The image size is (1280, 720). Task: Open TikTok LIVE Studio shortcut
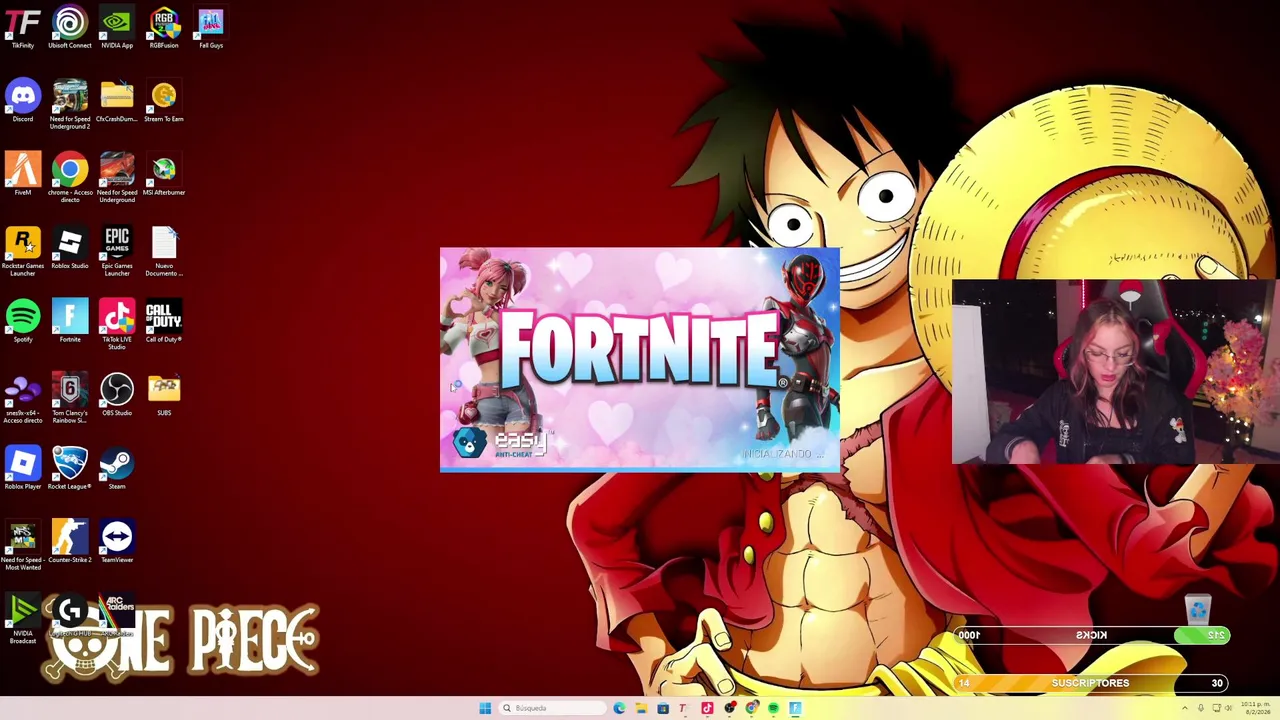click(x=117, y=325)
